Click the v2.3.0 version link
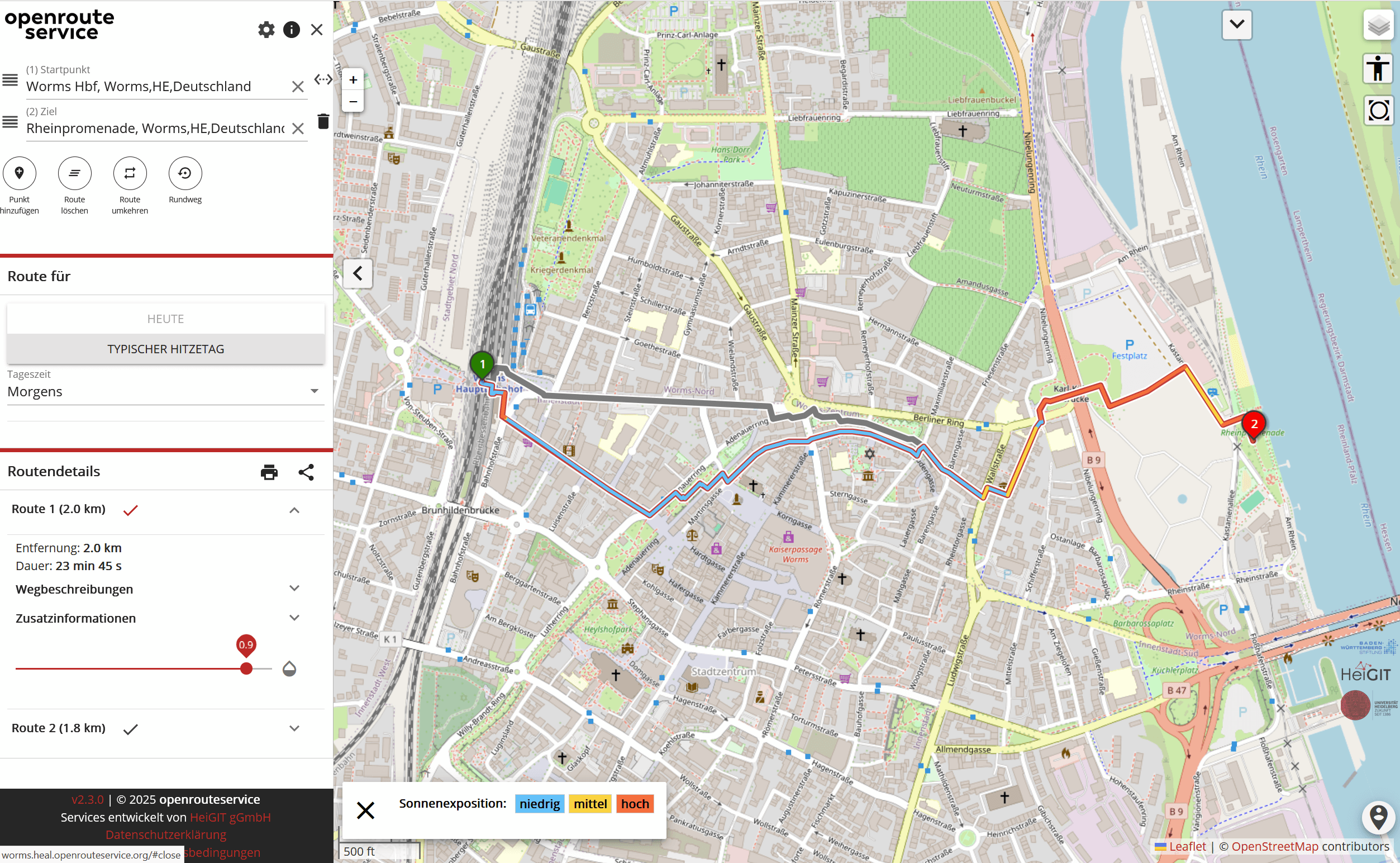The height and width of the screenshot is (863, 1400). (87, 799)
